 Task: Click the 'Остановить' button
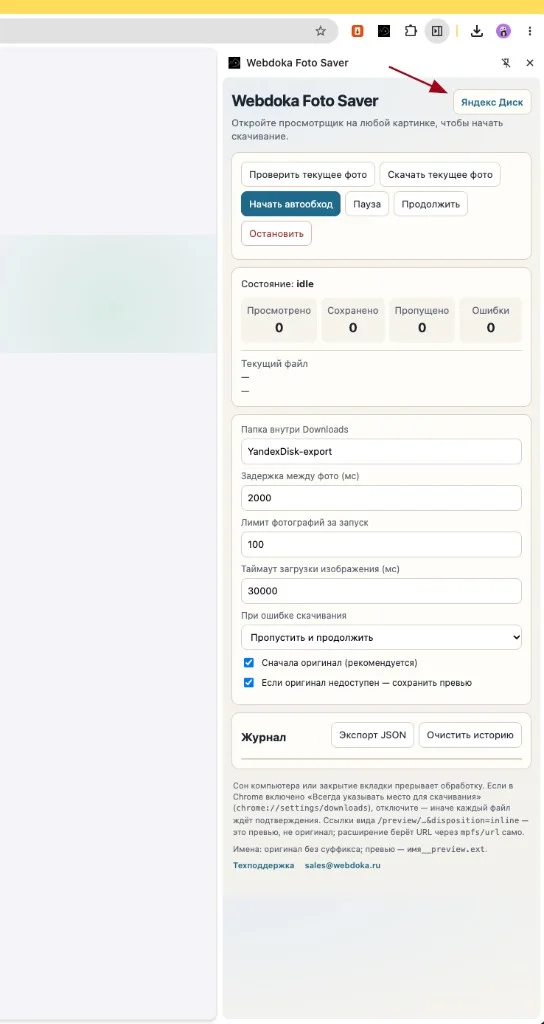[x=276, y=234]
